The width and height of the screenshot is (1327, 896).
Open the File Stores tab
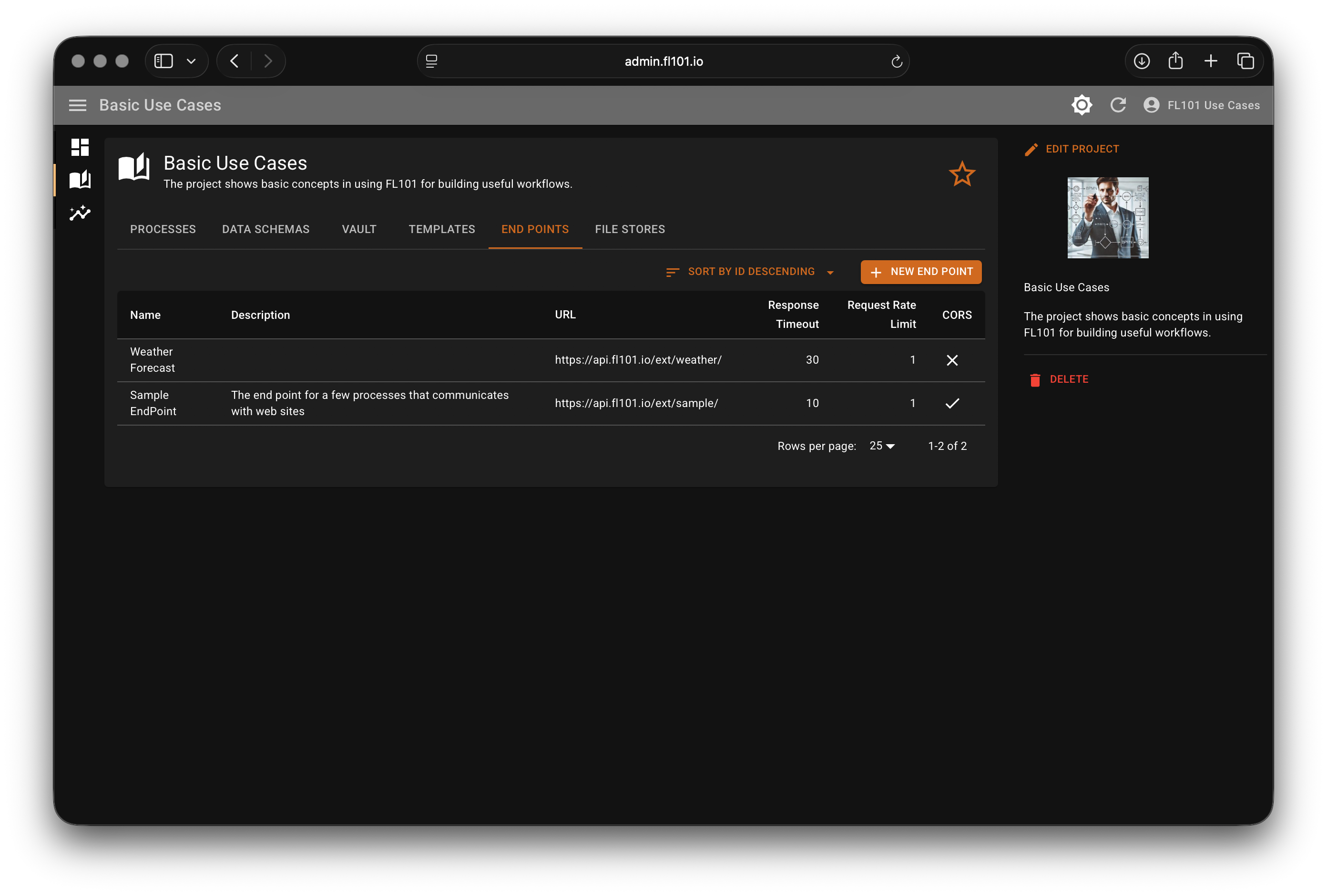point(630,229)
